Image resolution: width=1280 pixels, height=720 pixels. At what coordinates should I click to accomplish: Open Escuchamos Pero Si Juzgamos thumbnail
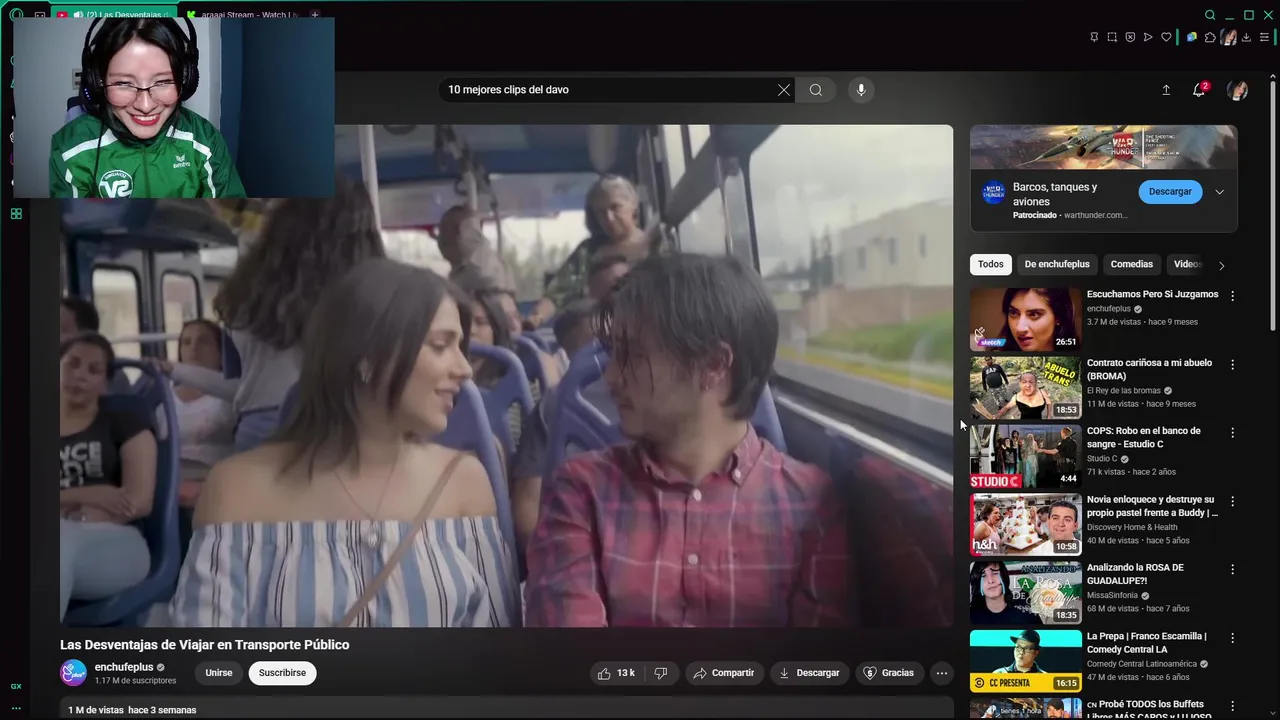[x=1026, y=319]
